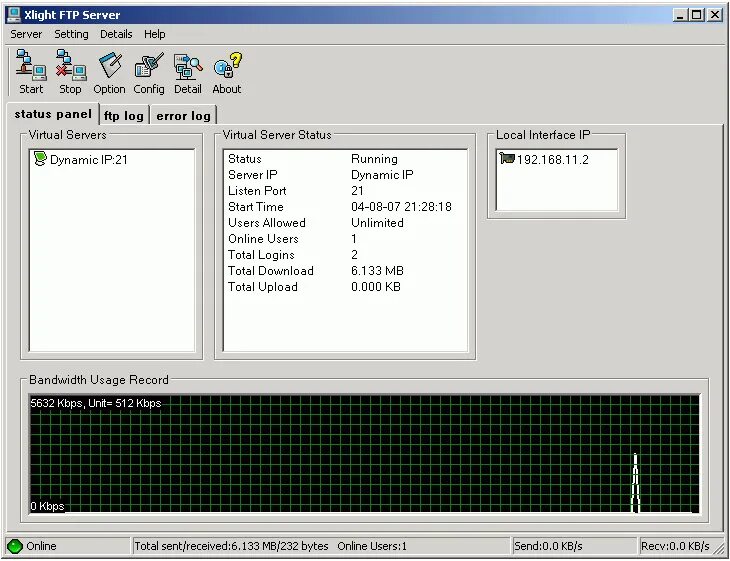Image resolution: width=730 pixels, height=561 pixels.
Task: Maximize the Xlight FTP Server window
Action: coord(696,15)
